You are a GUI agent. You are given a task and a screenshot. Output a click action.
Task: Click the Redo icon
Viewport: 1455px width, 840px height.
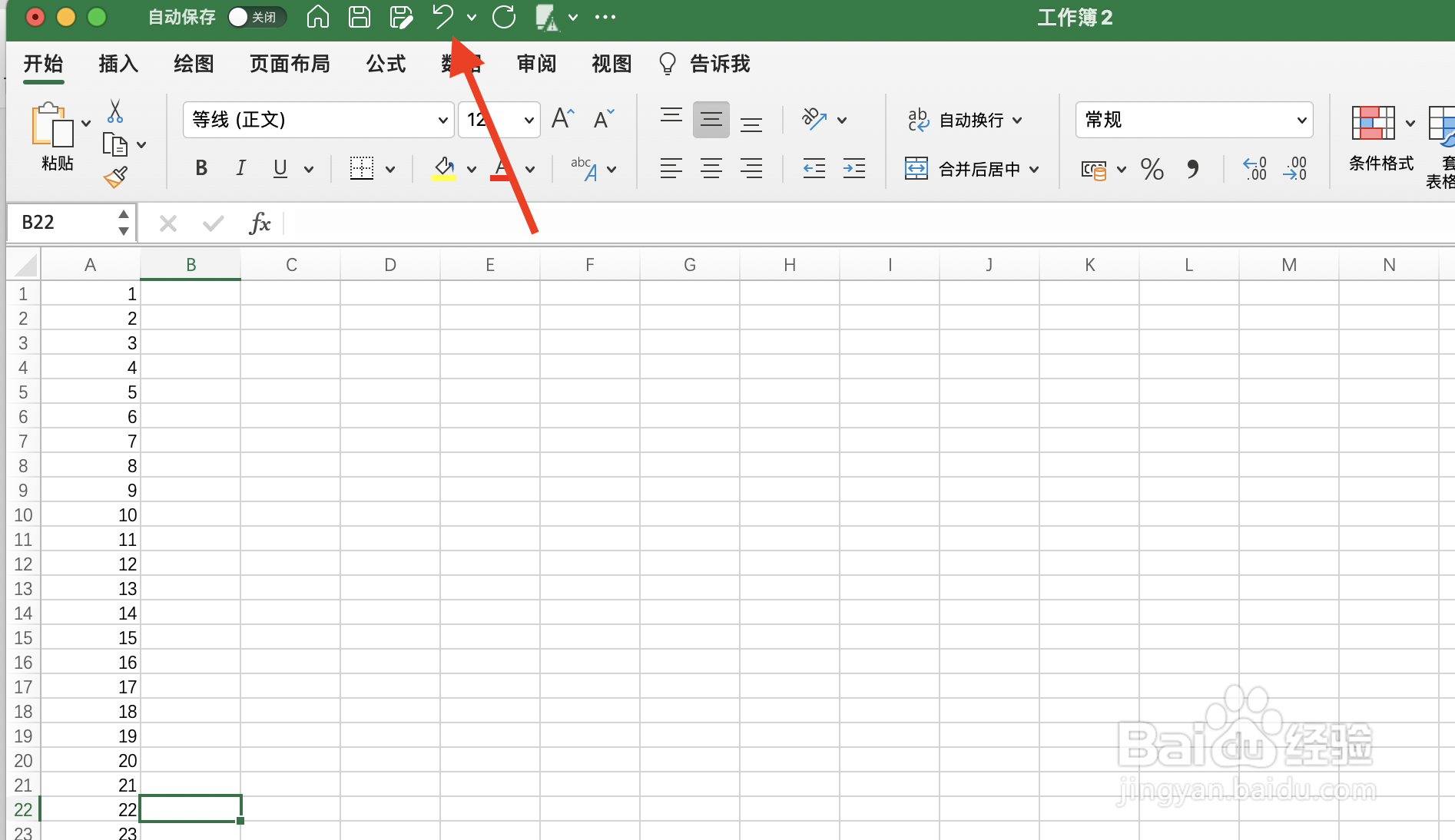tap(503, 17)
